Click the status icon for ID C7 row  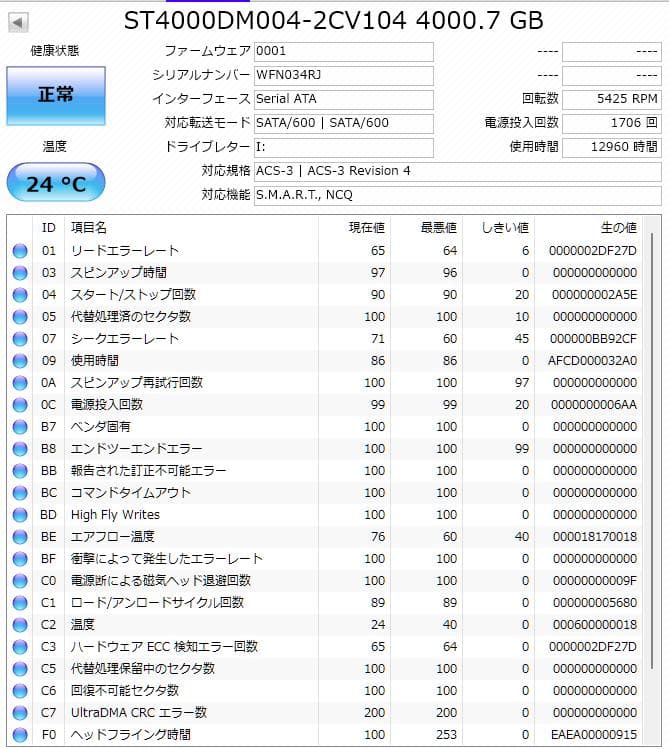[x=20, y=713]
